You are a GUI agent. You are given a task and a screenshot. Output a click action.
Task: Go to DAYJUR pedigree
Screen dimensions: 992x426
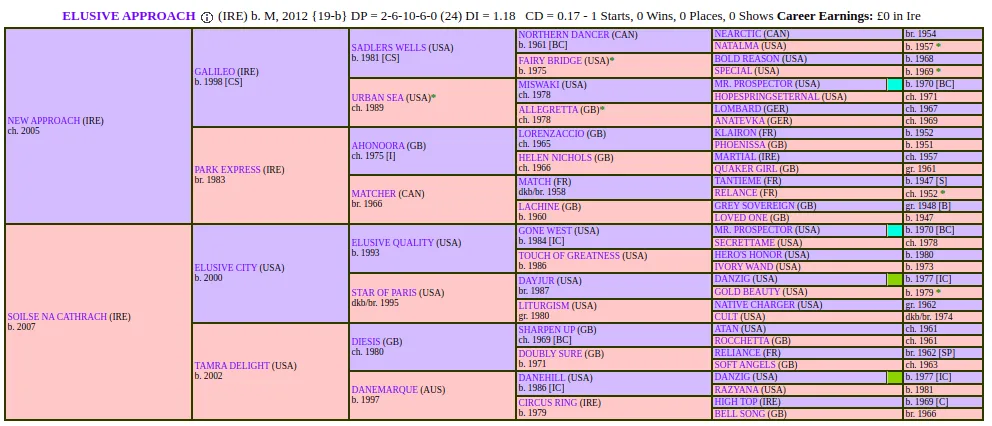(x=536, y=280)
